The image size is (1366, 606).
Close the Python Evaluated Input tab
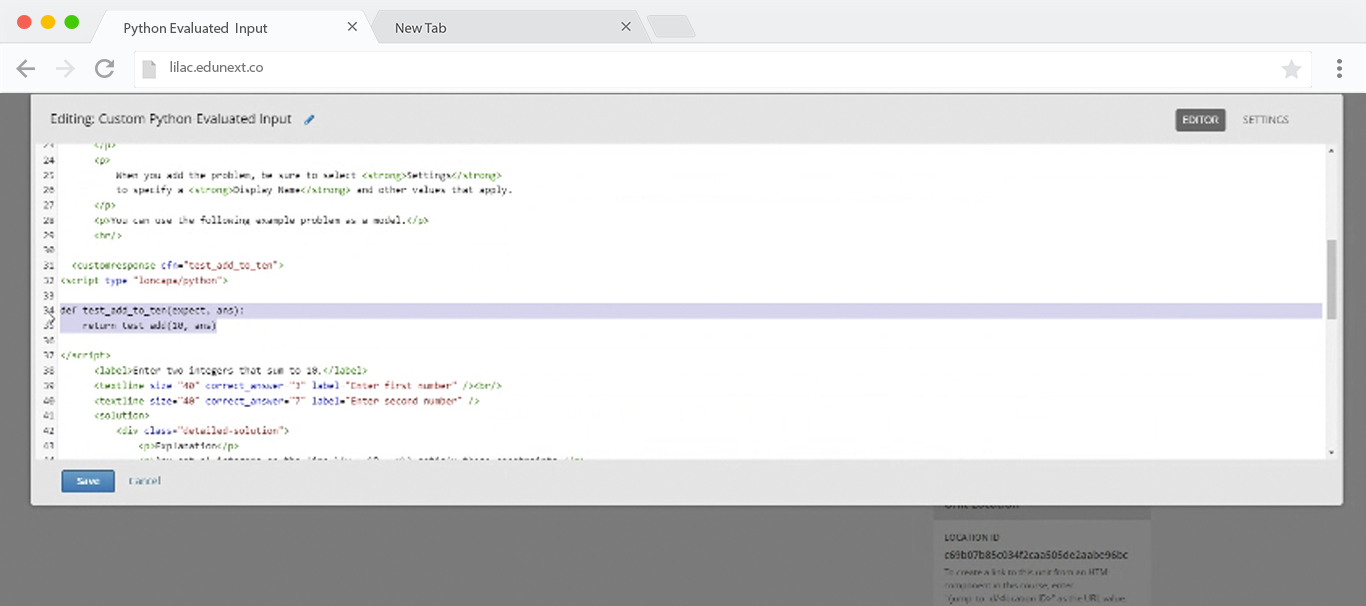[352, 27]
